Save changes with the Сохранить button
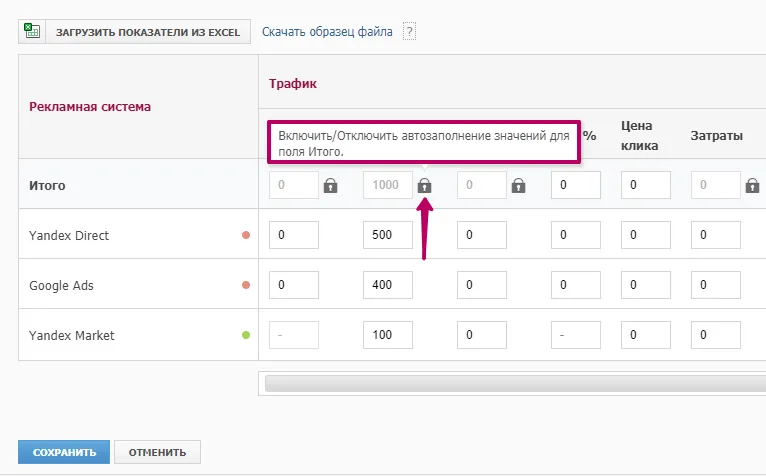Image resolution: width=766 pixels, height=476 pixels. tap(64, 452)
